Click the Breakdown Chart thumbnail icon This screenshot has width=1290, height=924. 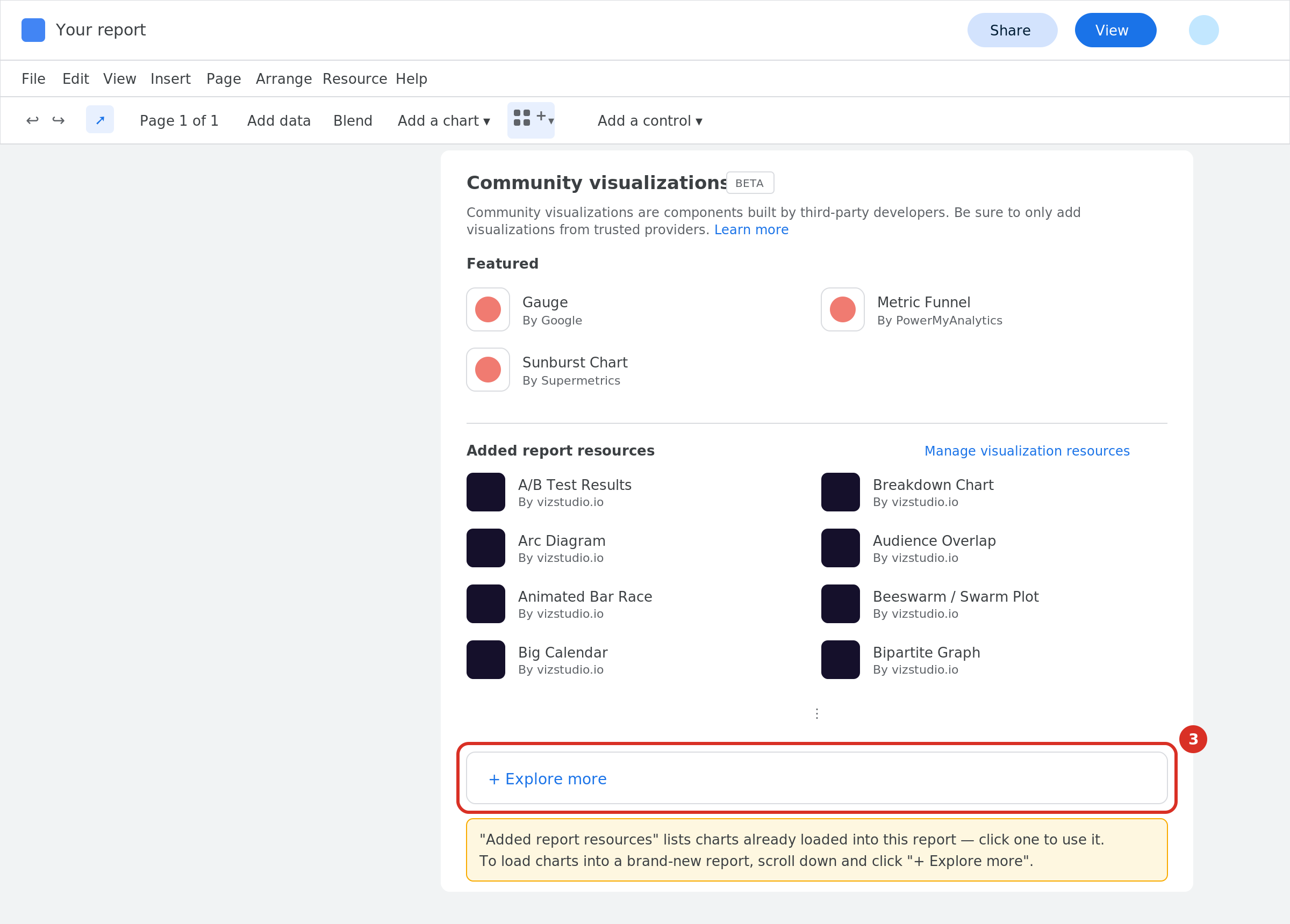(840, 492)
